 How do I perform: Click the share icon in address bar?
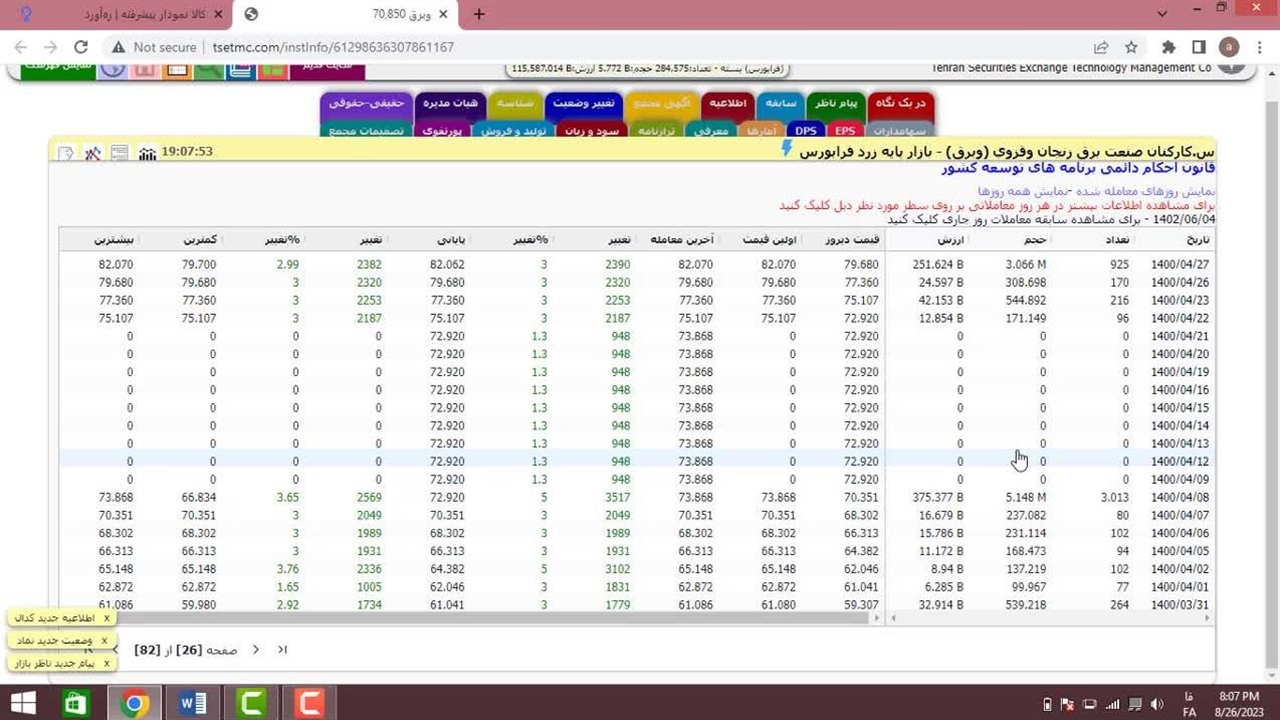(1101, 47)
